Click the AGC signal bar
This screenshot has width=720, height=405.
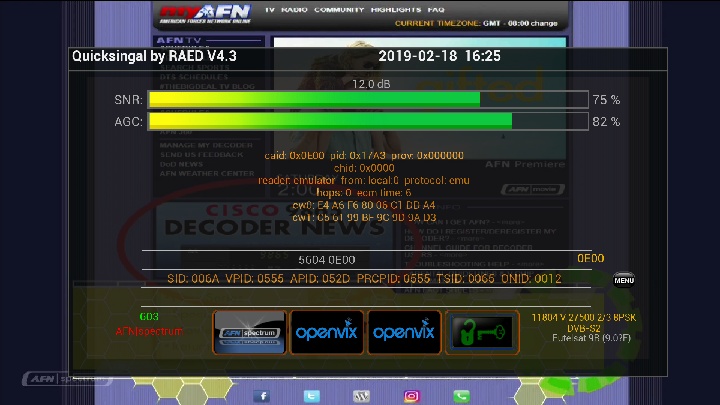click(x=368, y=122)
